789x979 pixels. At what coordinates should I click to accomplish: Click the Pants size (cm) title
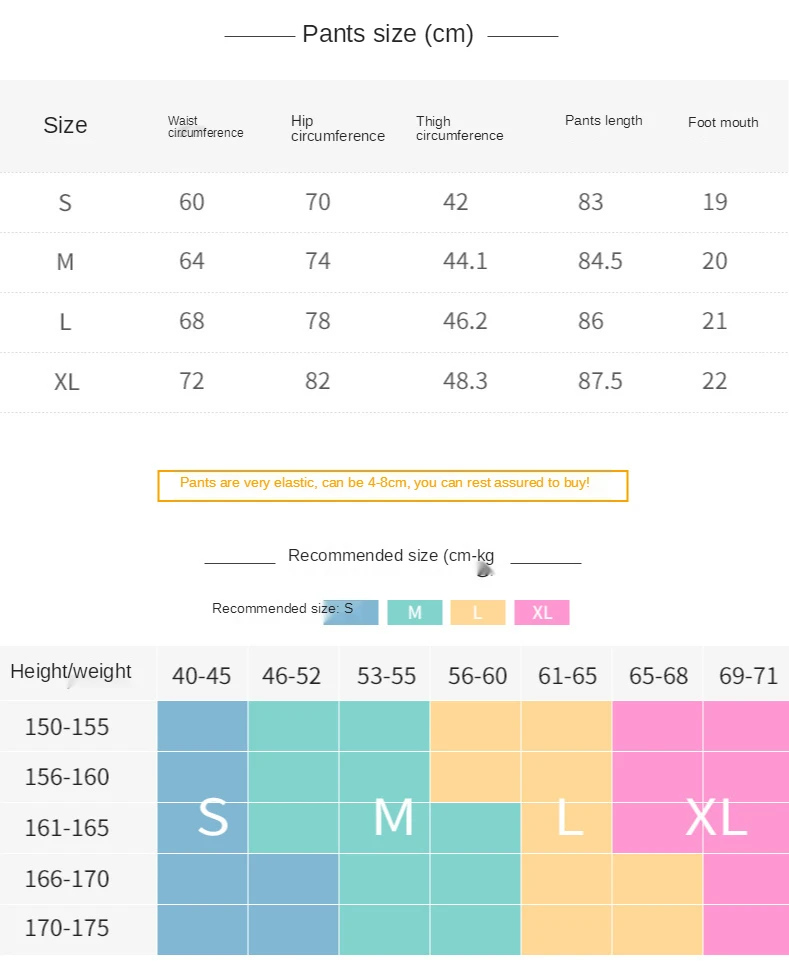[387, 34]
